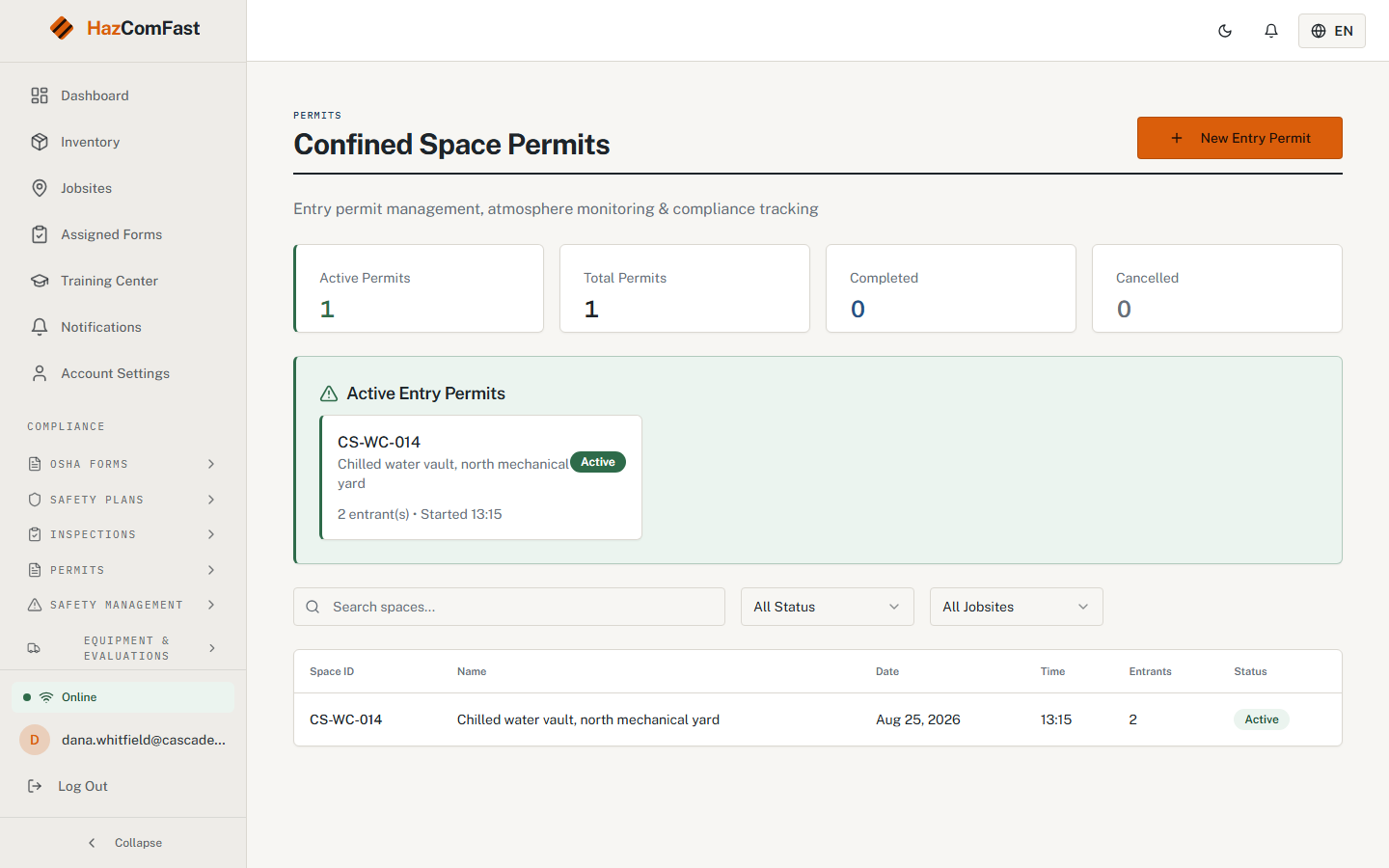This screenshot has width=1389, height=868.
Task: Click the Dashboard grid icon
Action: click(40, 95)
